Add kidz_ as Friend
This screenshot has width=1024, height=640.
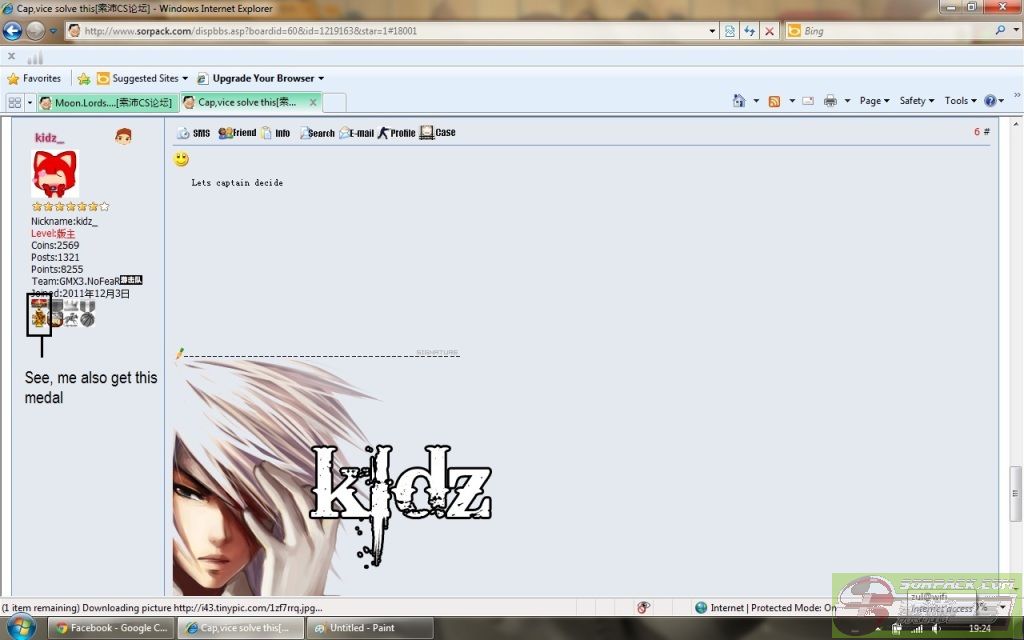[237, 133]
